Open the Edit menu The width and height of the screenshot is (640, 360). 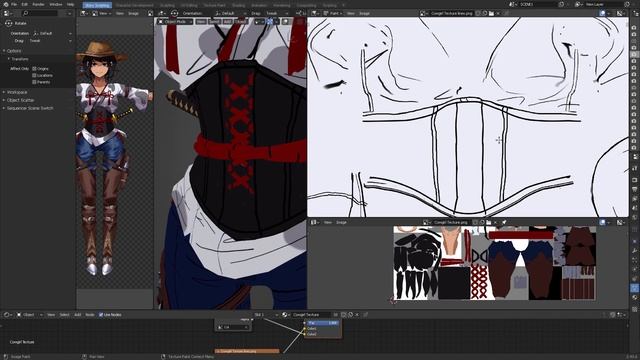coord(24,4)
